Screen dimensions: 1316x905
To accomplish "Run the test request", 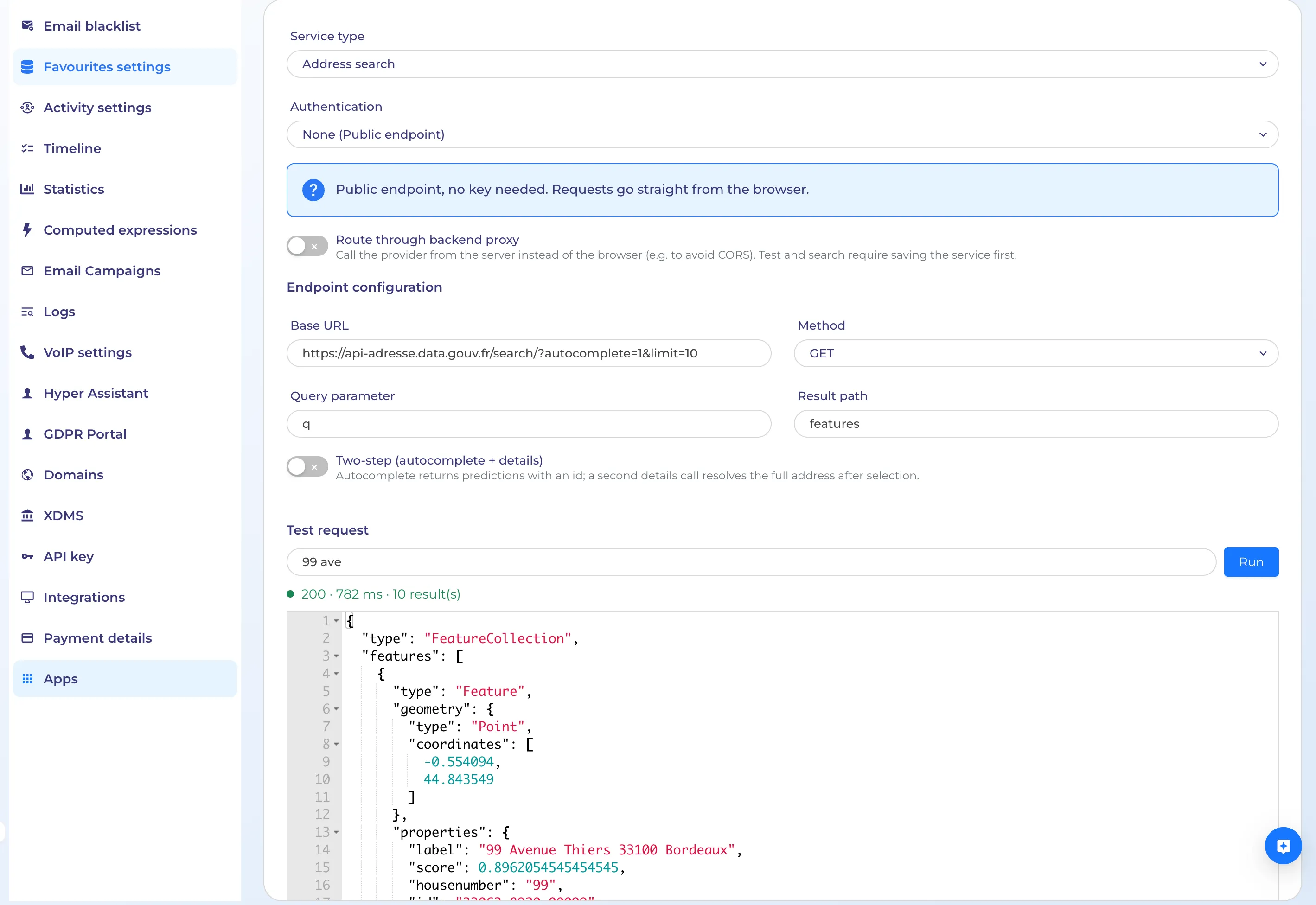I will tap(1251, 562).
